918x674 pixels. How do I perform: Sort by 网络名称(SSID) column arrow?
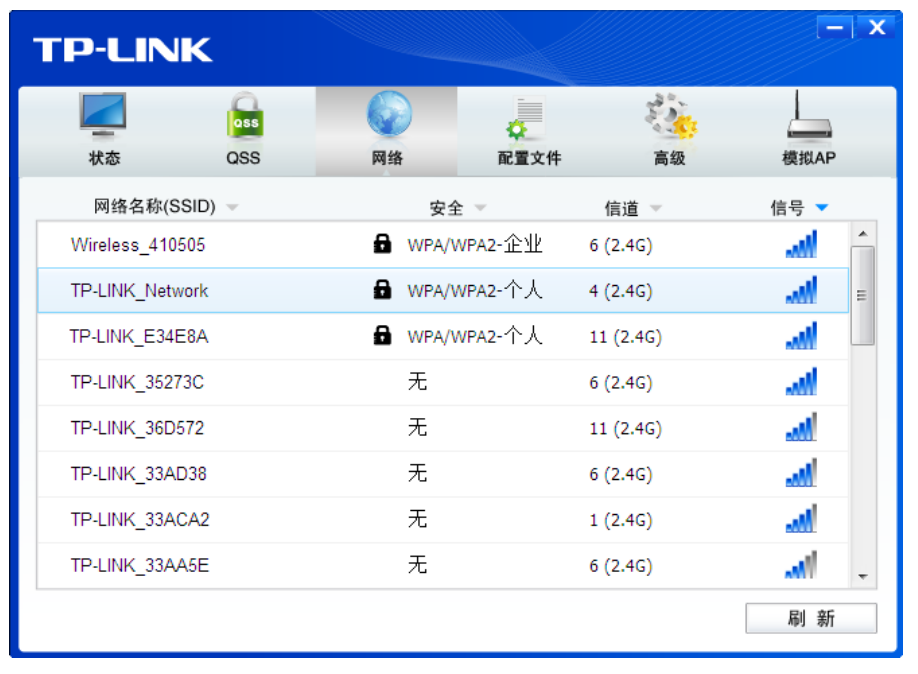233,208
